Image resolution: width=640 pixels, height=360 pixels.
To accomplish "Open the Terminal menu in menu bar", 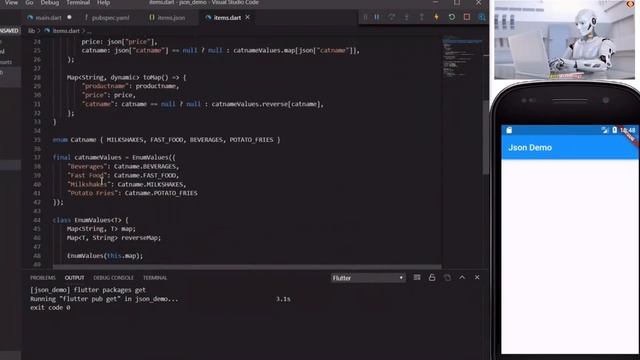I will (78, 2).
